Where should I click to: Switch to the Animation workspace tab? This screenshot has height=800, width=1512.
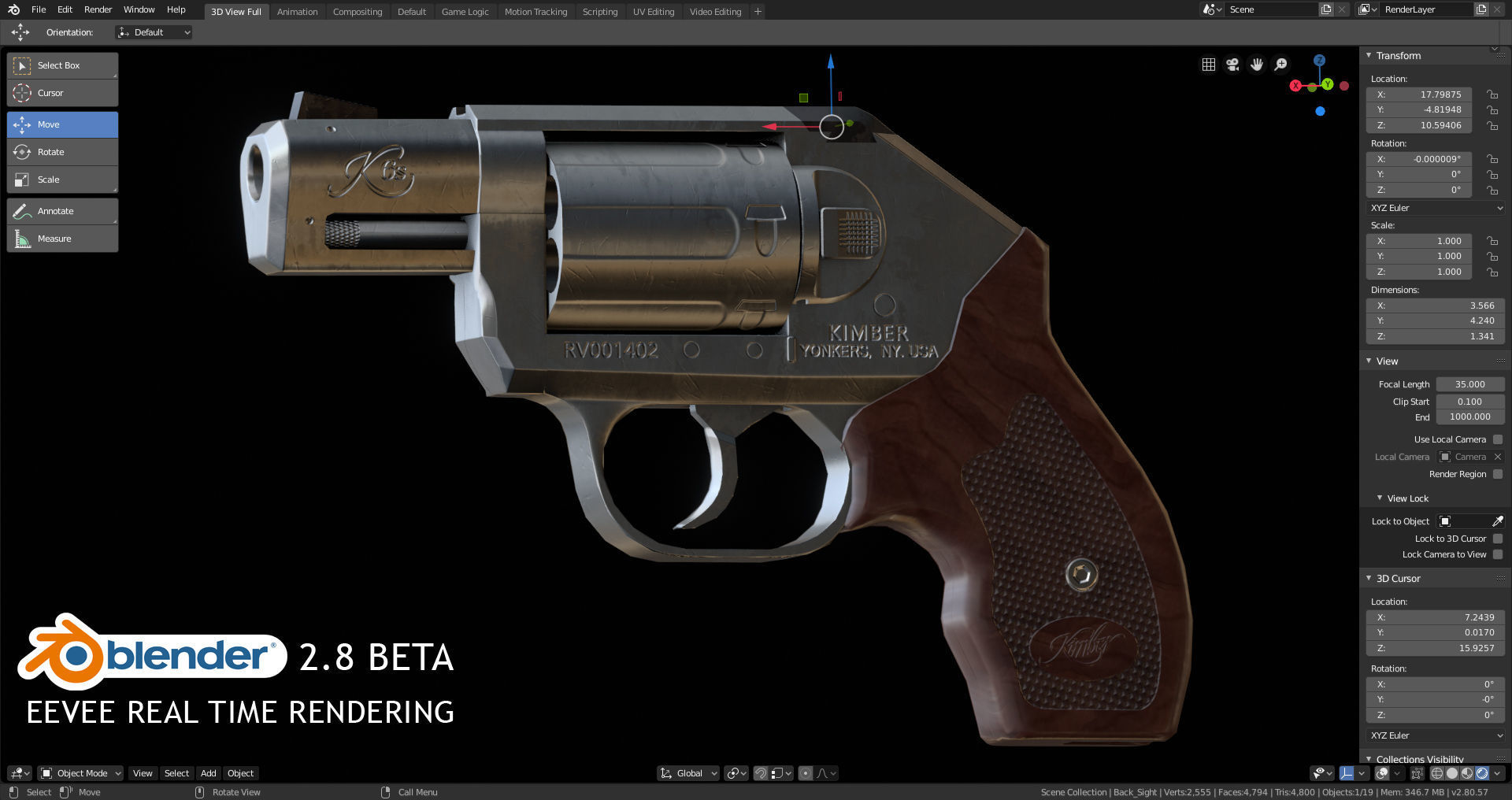[x=297, y=12]
